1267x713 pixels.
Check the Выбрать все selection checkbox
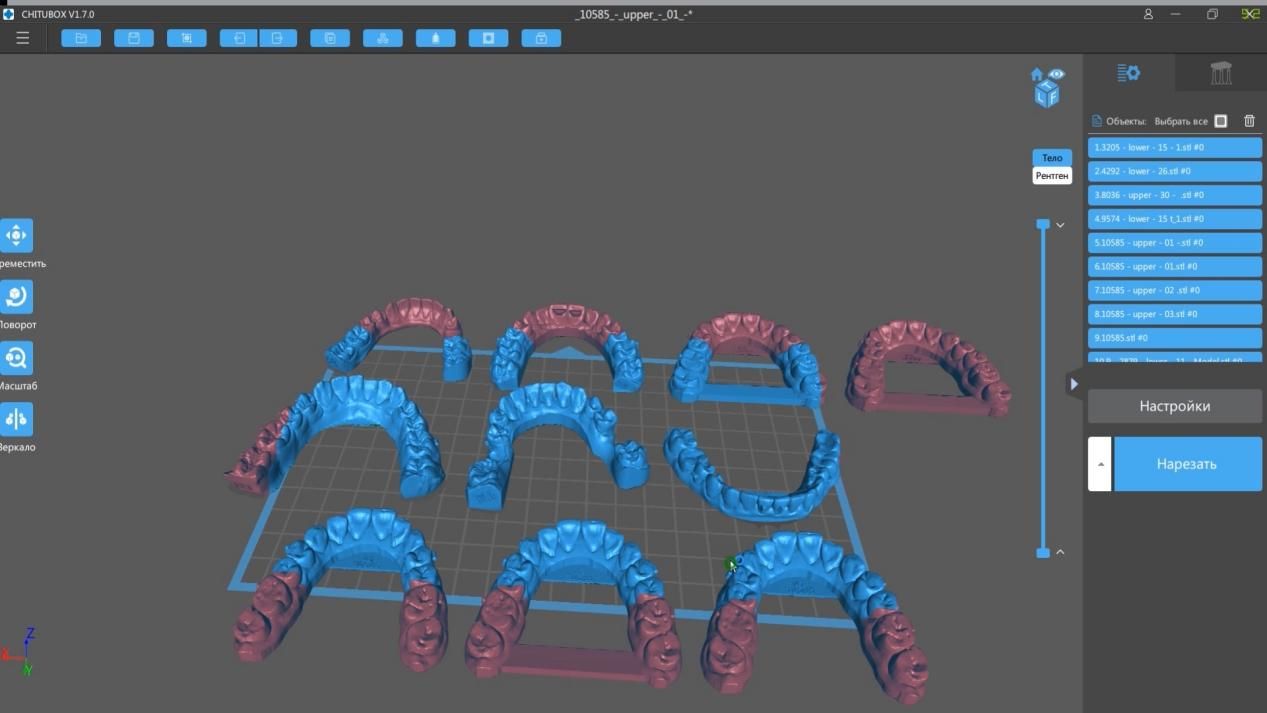pos(1220,120)
